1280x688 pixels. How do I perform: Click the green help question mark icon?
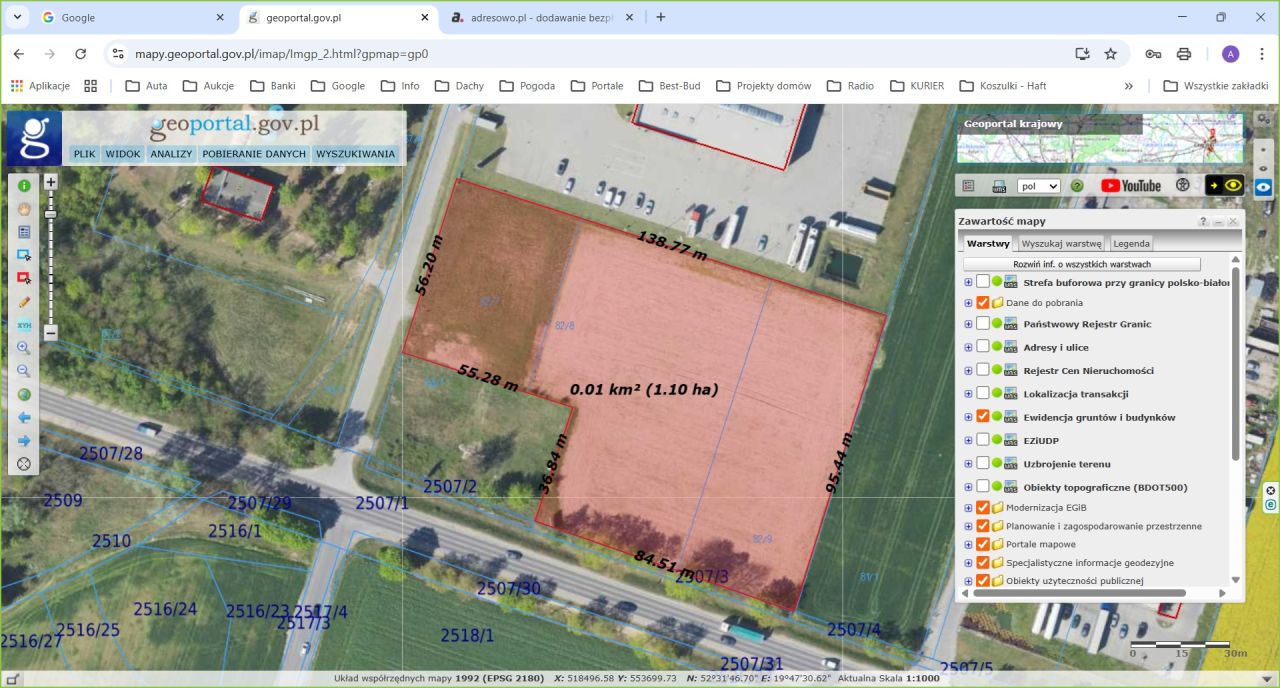[1077, 186]
